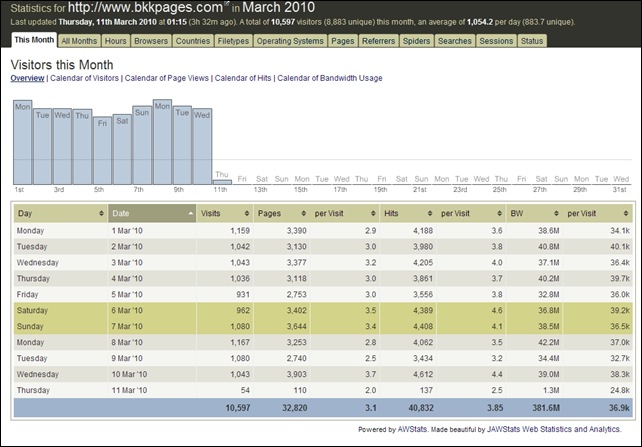The width and height of the screenshot is (642, 447).
Task: Click the Date column header
Action: [152, 213]
